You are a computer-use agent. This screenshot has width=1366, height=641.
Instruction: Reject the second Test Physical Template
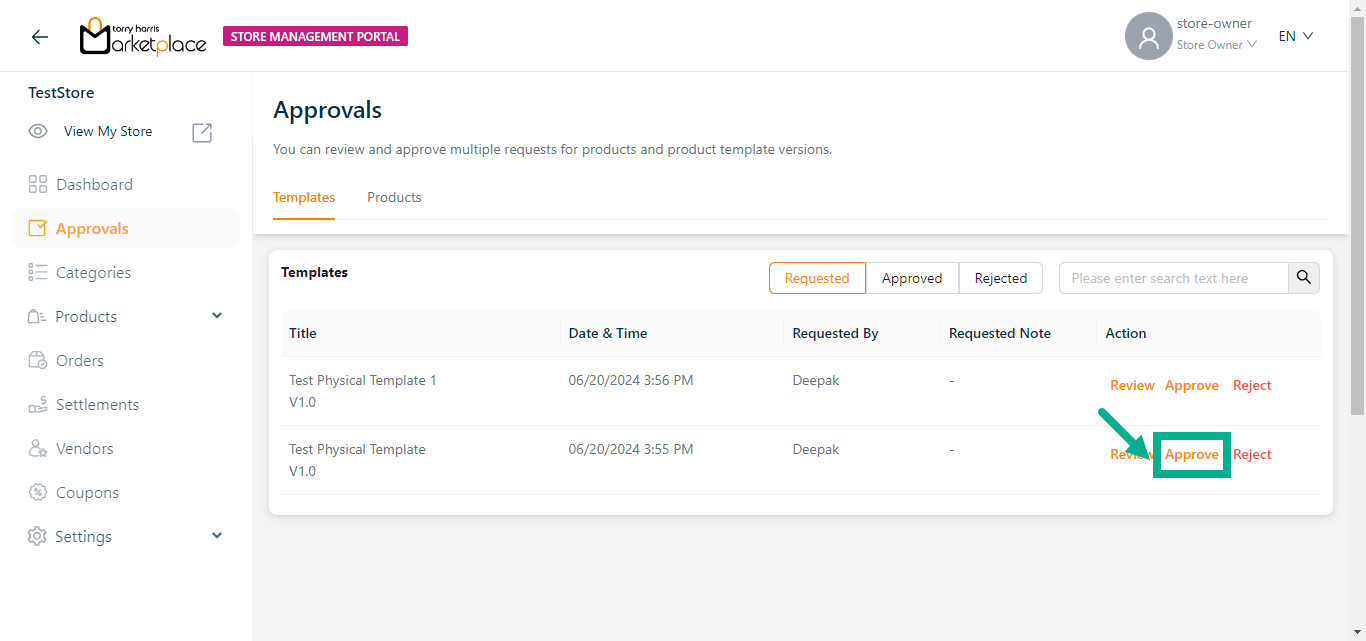pos(1252,454)
